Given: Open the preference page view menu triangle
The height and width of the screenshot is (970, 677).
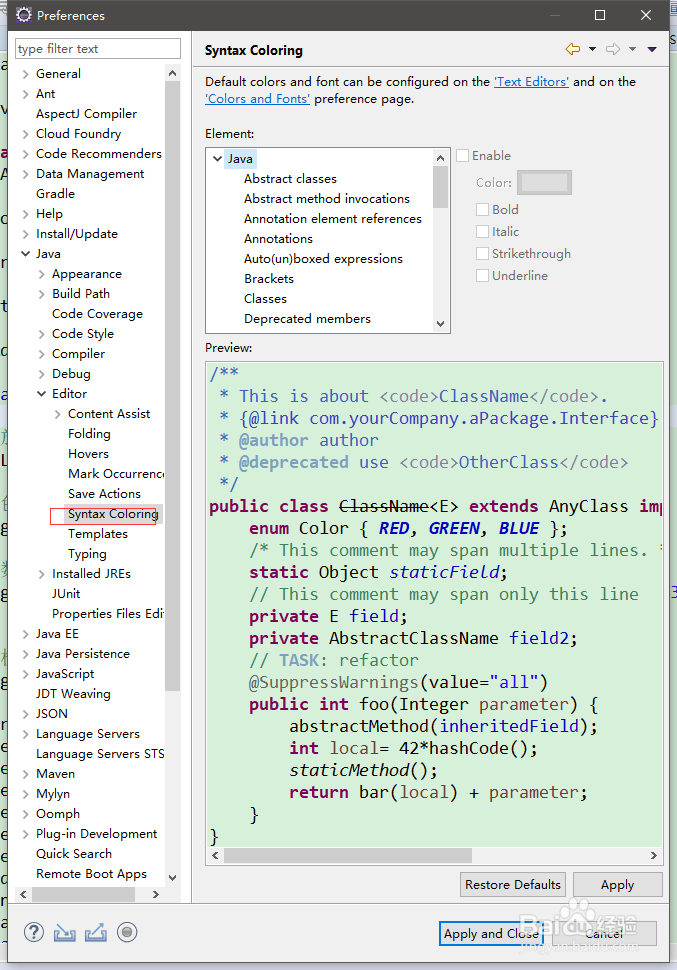Looking at the screenshot, I should tap(652, 49).
